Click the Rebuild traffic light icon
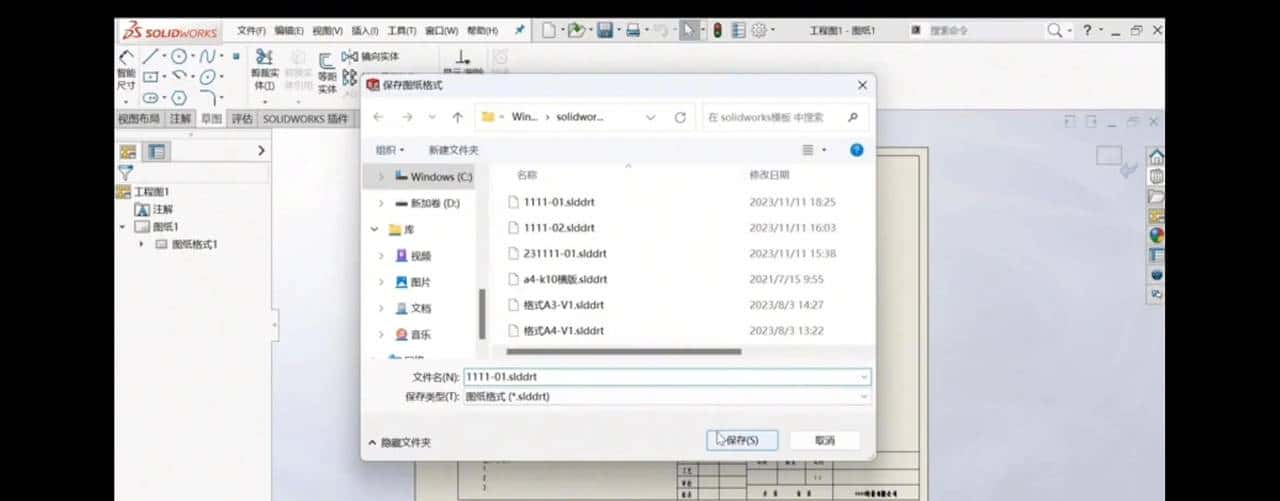 tap(717, 31)
